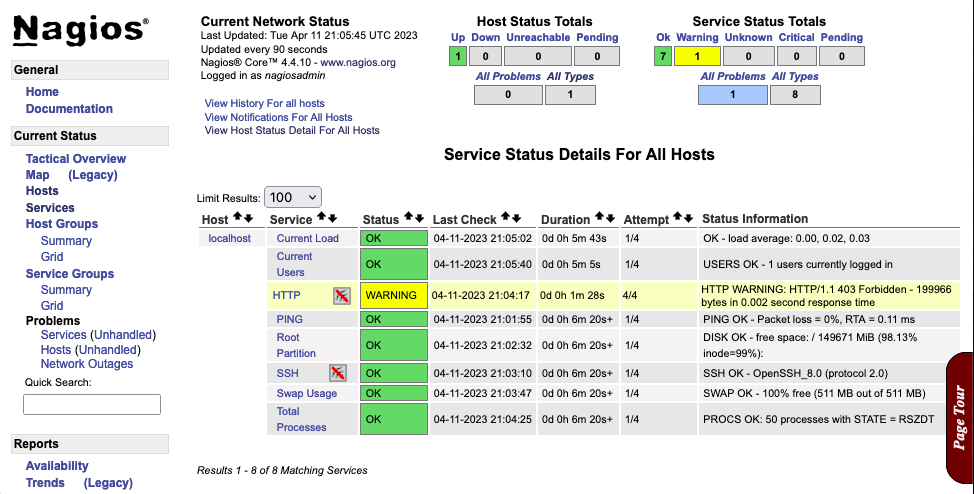
Task: Open Tactical Overview in sidebar
Action: [76, 159]
